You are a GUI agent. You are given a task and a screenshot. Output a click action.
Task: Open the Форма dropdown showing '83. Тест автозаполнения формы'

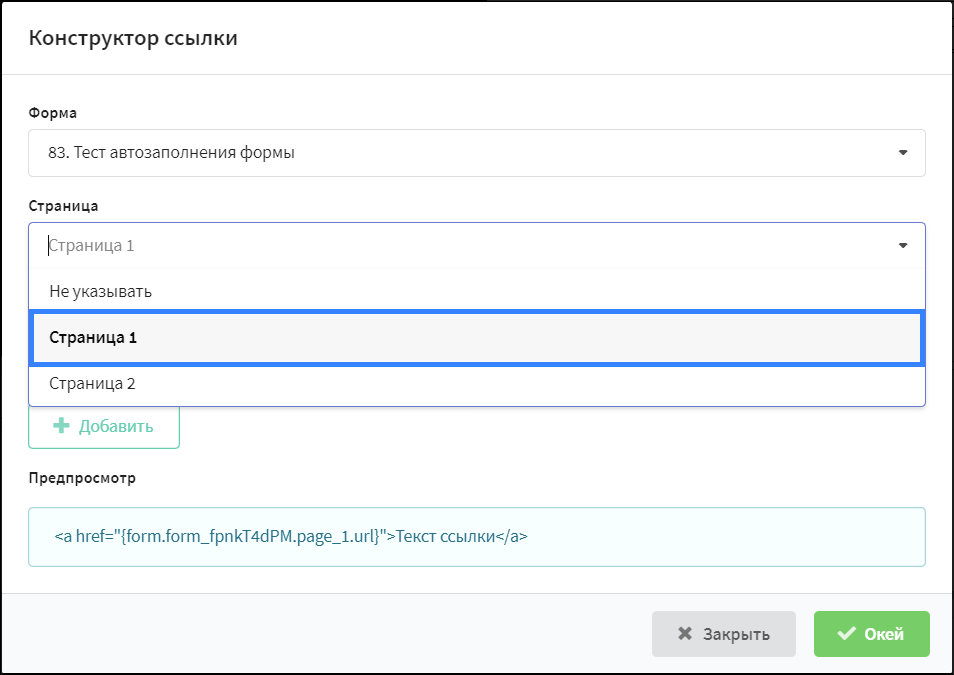(x=477, y=153)
